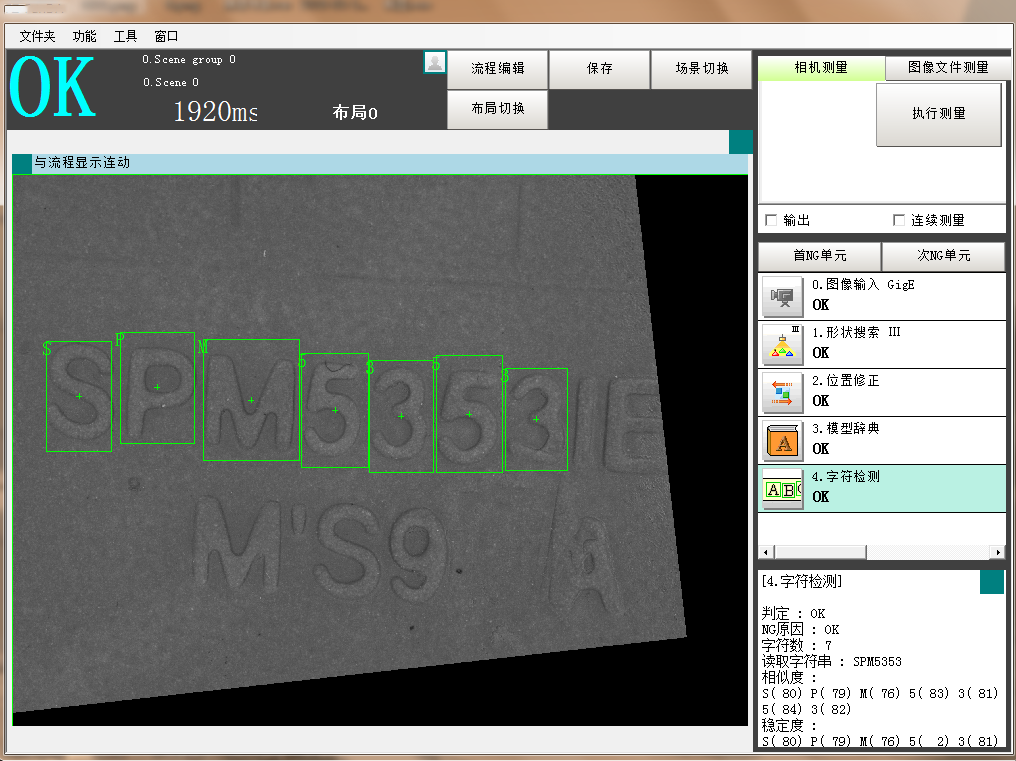Enable the 连续测量 checkbox
The width and height of the screenshot is (1016, 761).
point(899,220)
